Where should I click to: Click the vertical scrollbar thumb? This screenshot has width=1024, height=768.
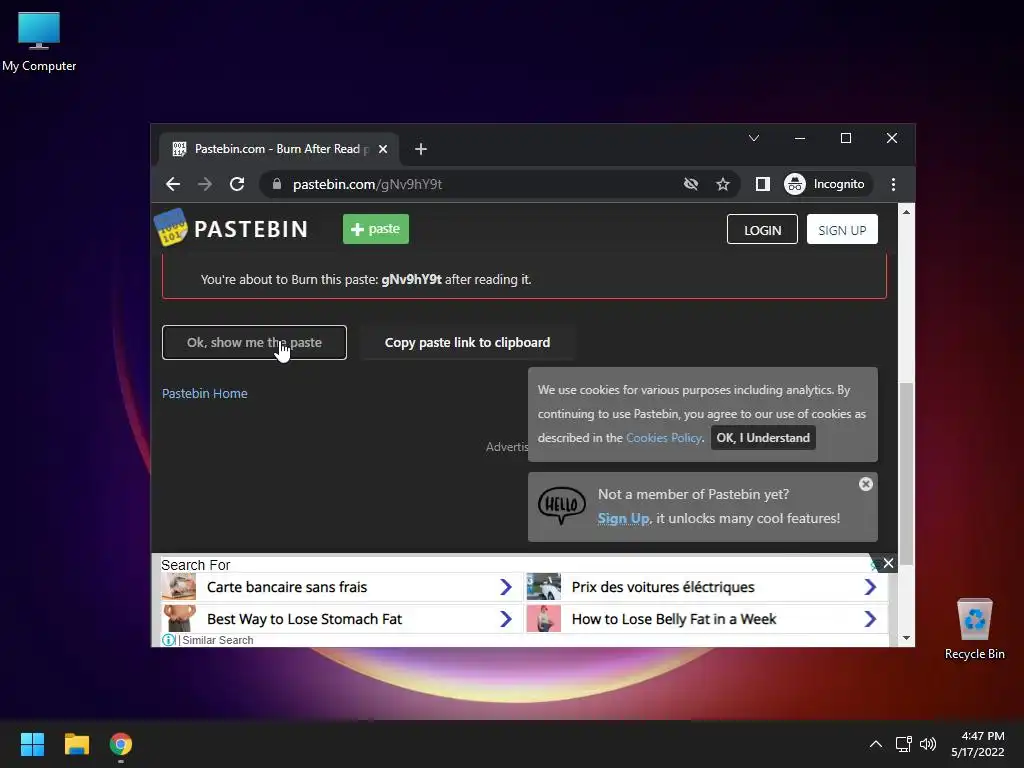point(906,474)
